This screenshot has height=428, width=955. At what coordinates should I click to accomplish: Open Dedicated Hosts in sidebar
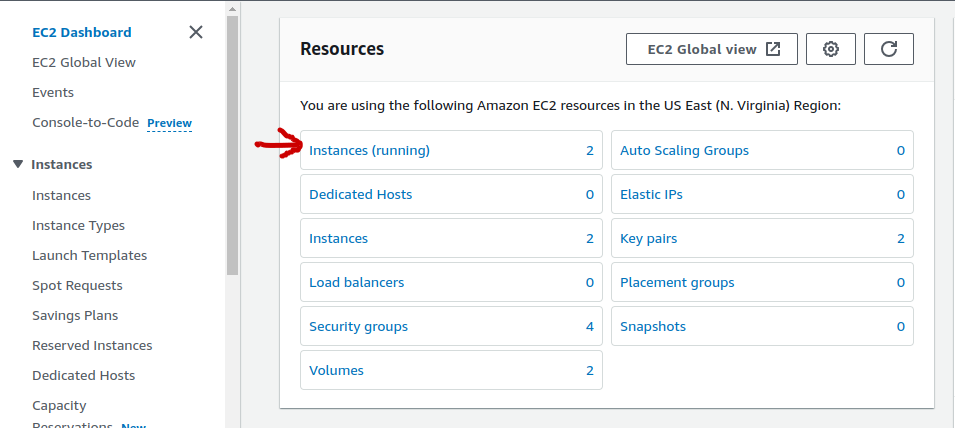83,376
